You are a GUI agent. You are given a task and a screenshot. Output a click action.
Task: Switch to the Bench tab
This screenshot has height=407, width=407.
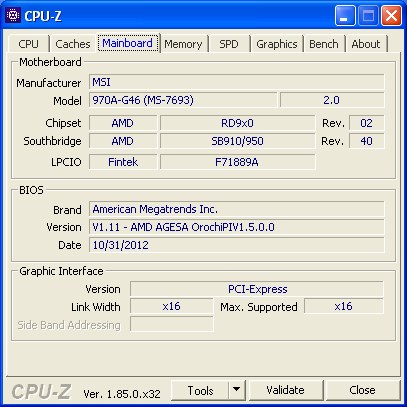tap(324, 44)
